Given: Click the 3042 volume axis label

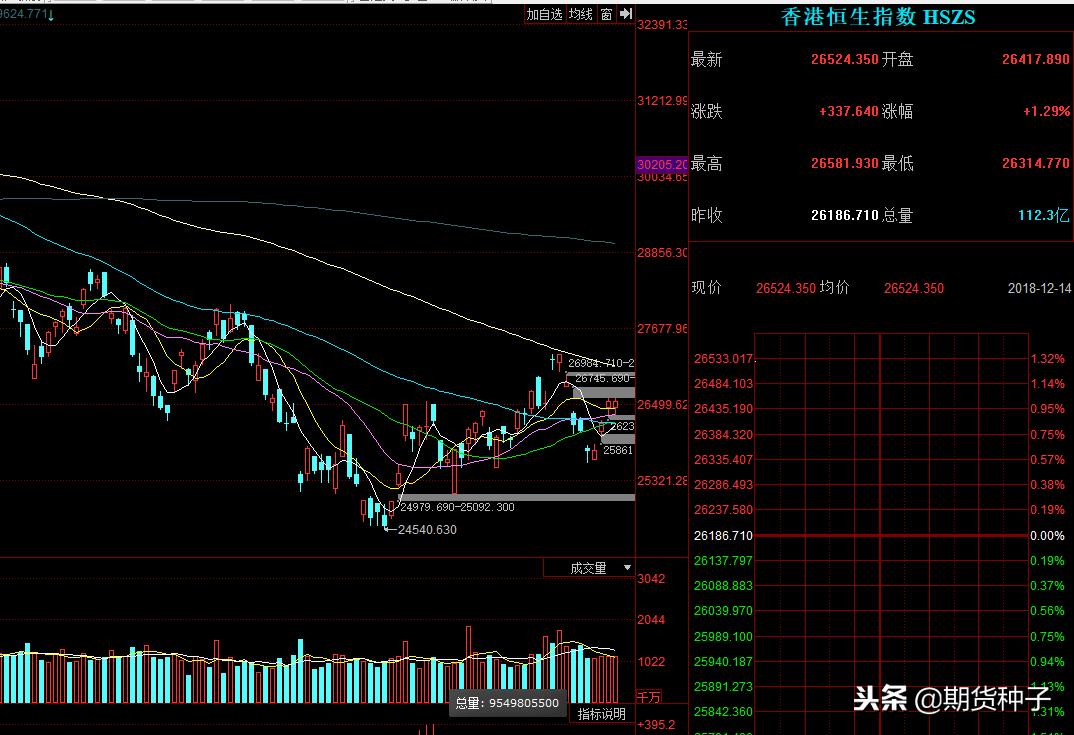Looking at the screenshot, I should pos(651,579).
